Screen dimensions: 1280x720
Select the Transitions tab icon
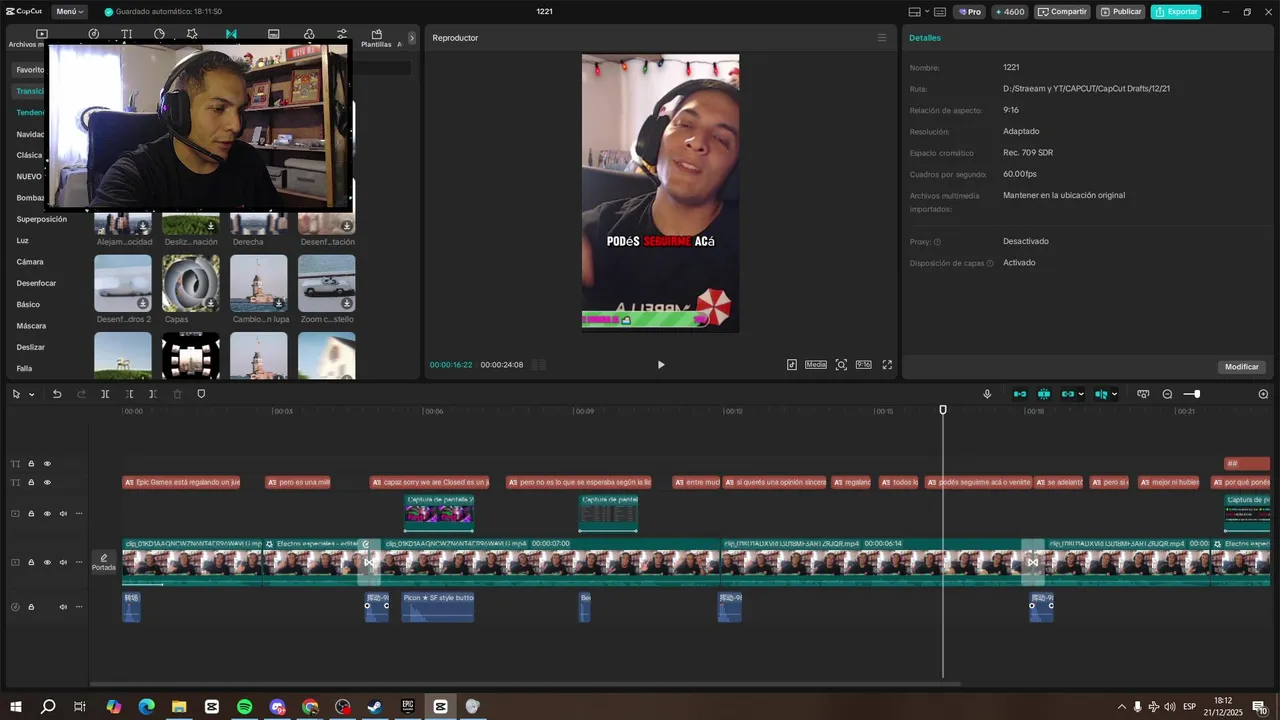click(231, 34)
